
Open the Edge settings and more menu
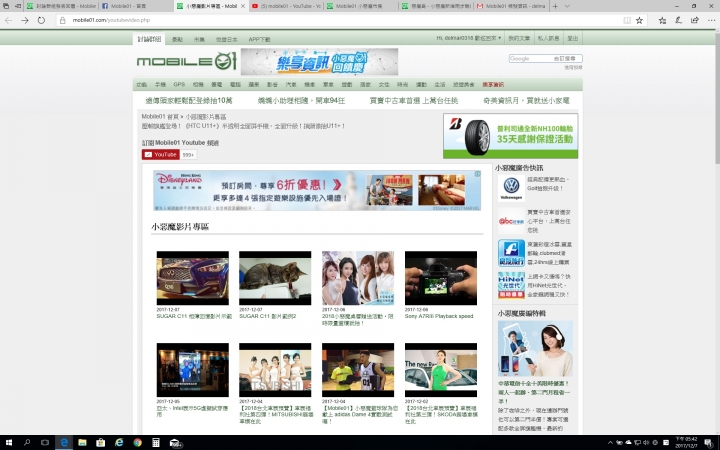coord(711,20)
